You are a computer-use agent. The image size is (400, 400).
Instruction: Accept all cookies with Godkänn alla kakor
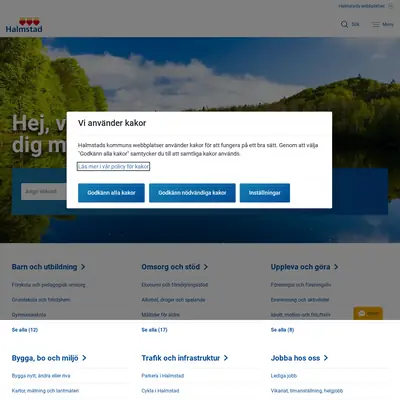[111, 193]
